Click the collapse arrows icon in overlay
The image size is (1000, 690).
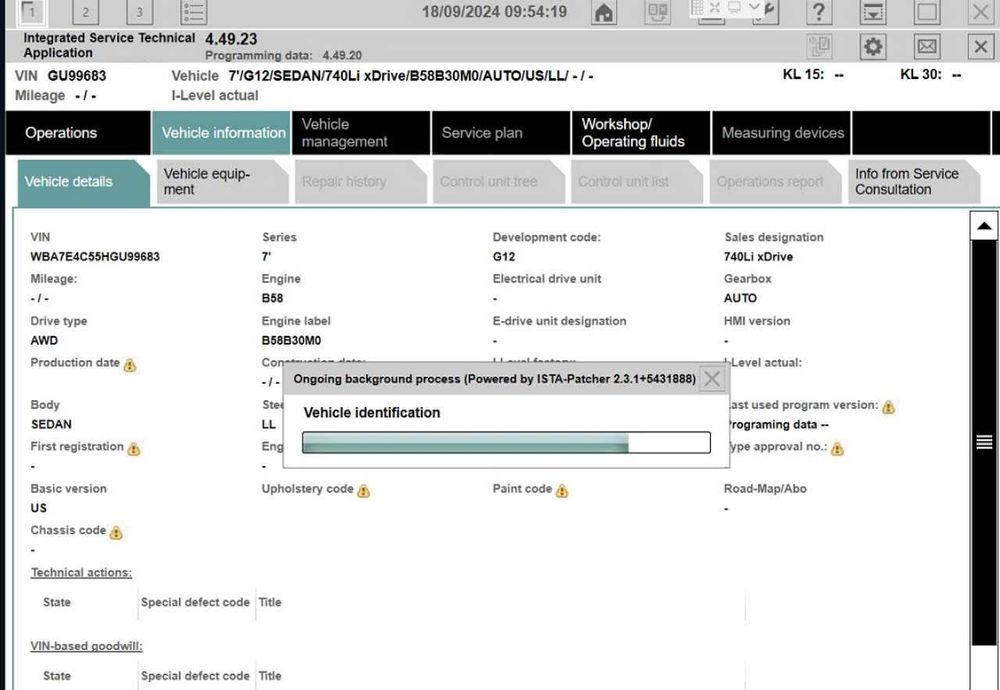[x=715, y=7]
